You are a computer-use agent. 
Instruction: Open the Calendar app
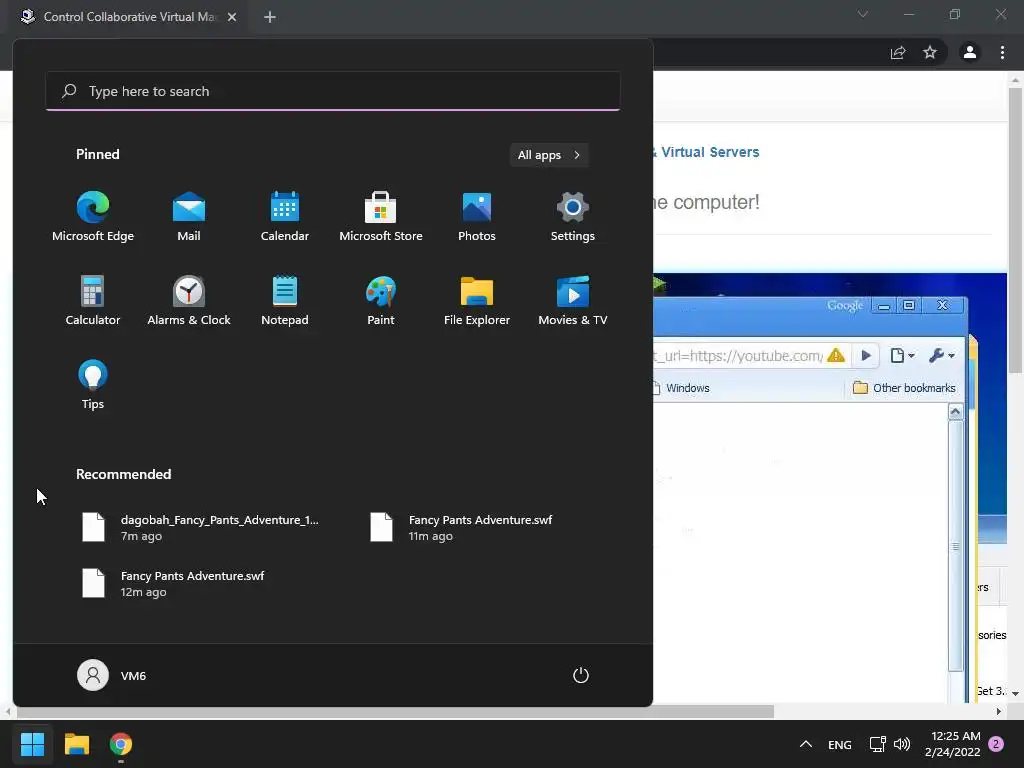point(285,217)
